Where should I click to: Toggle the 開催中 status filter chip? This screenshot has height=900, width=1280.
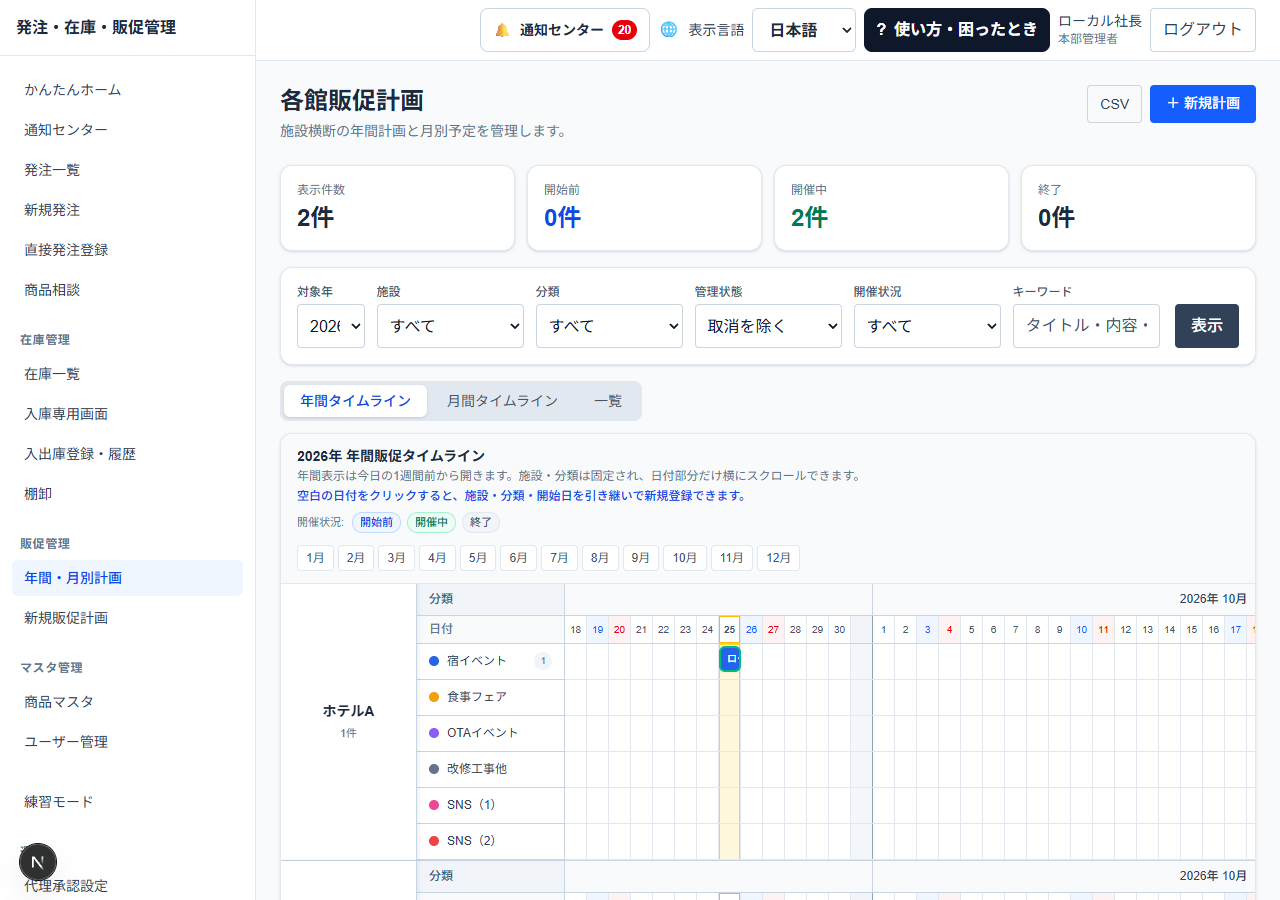point(431,522)
